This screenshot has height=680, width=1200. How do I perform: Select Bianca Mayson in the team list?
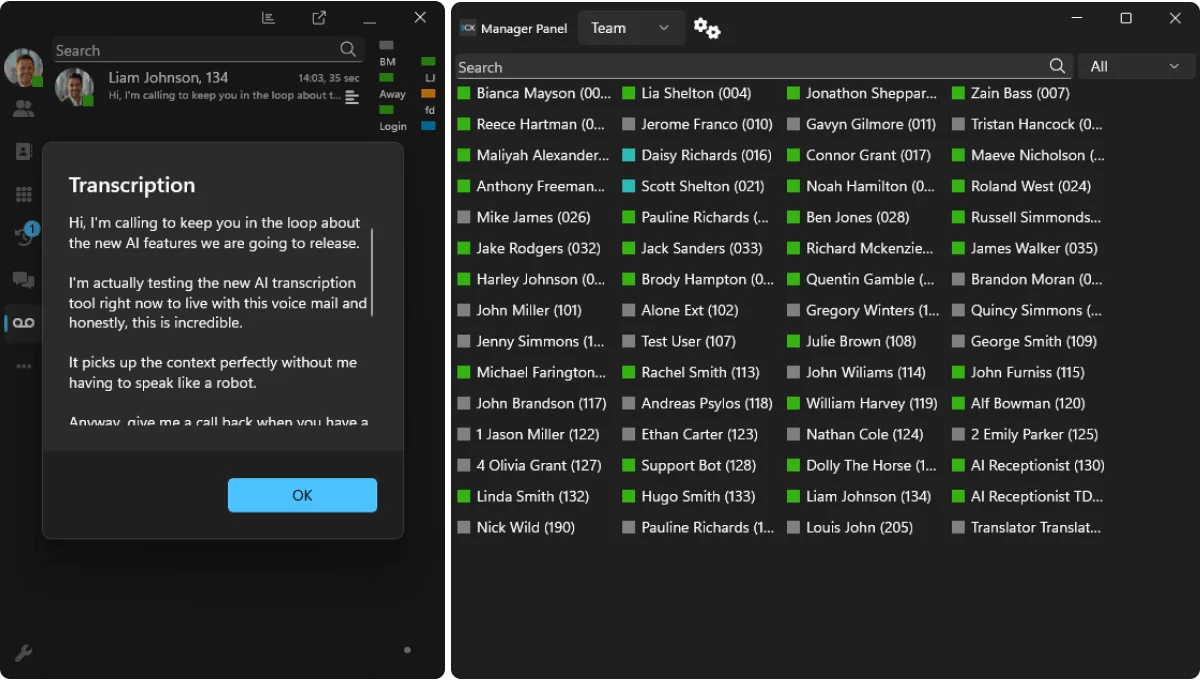coord(533,93)
